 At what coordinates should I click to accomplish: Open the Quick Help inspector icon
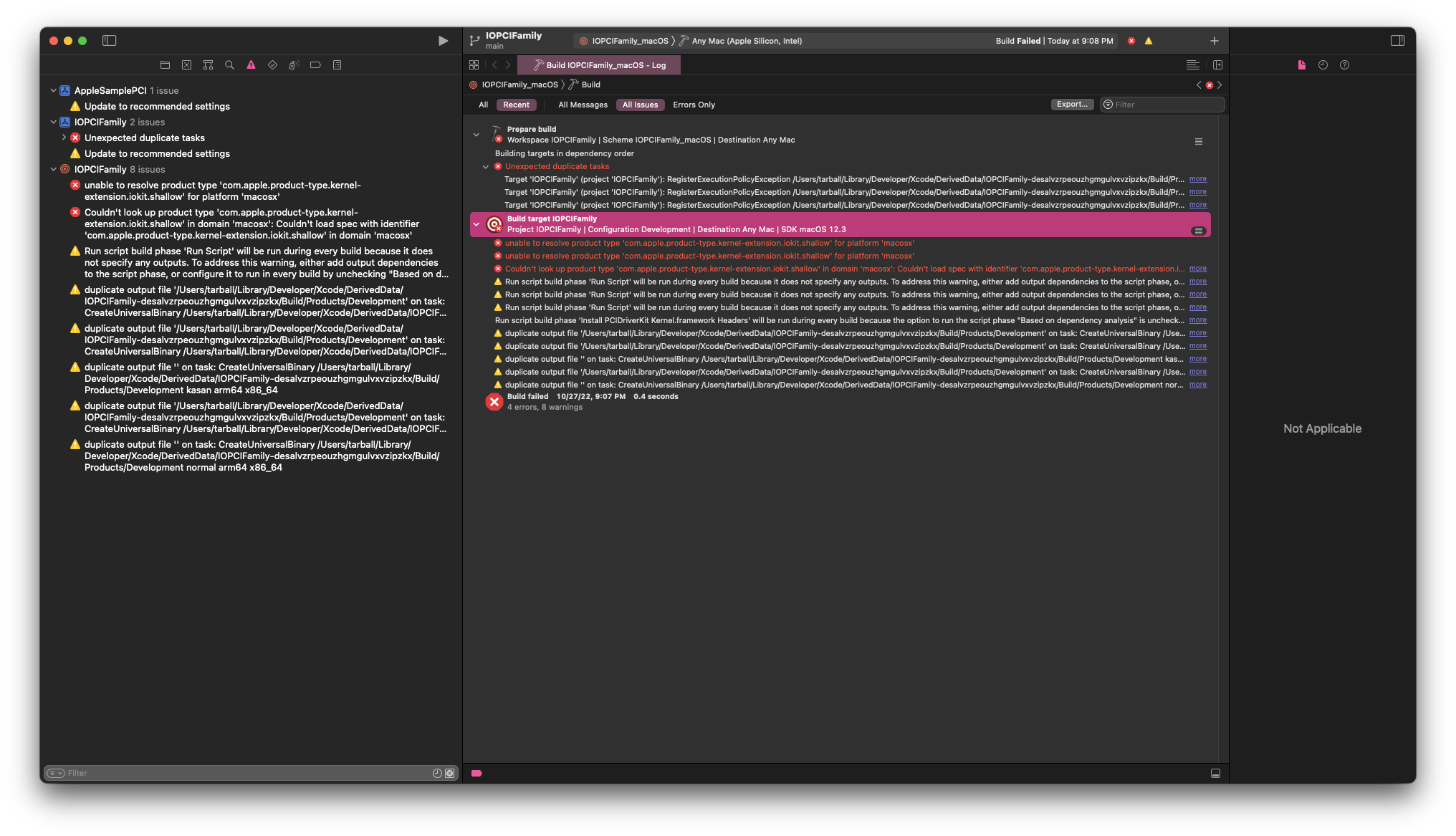1344,65
